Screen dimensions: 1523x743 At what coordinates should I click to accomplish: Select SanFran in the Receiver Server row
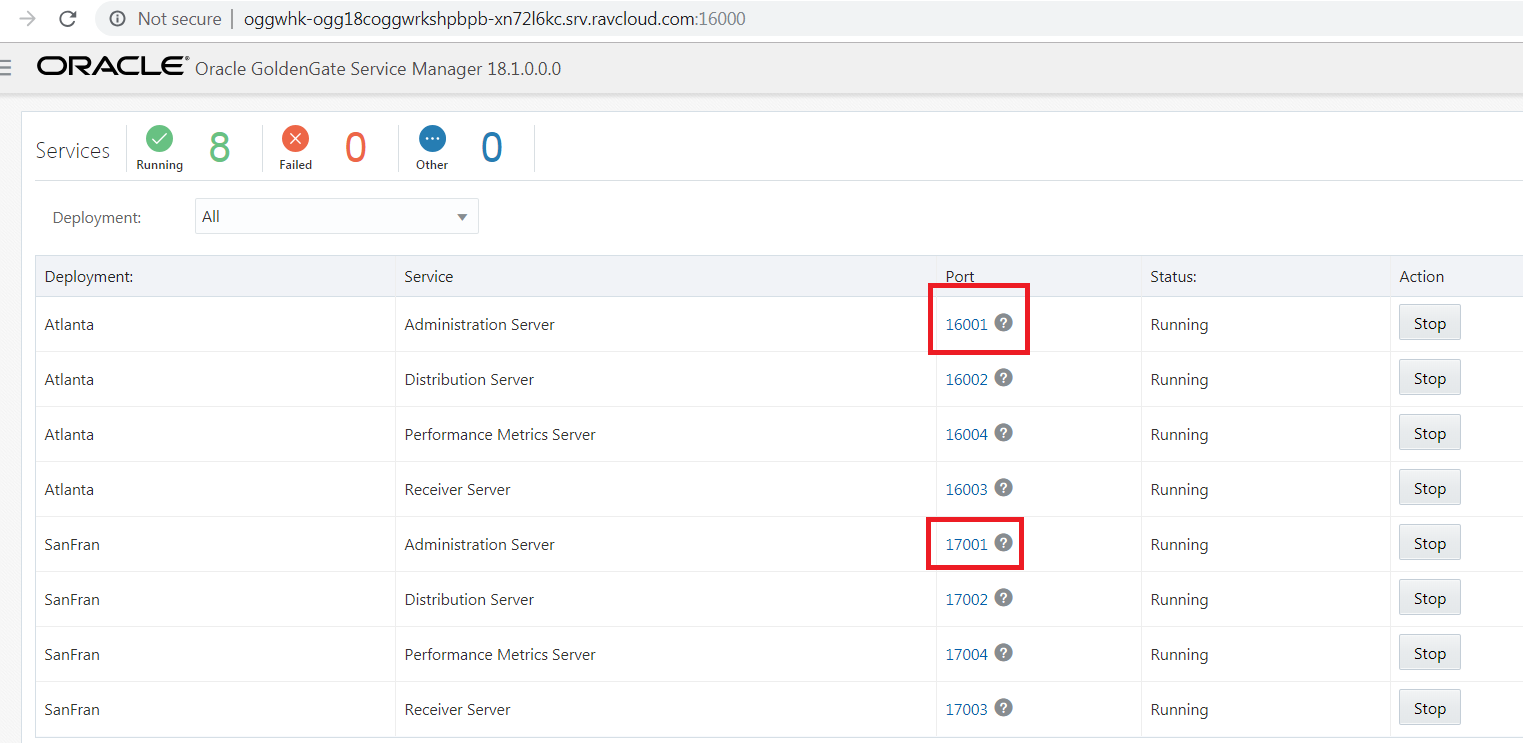tap(72, 710)
